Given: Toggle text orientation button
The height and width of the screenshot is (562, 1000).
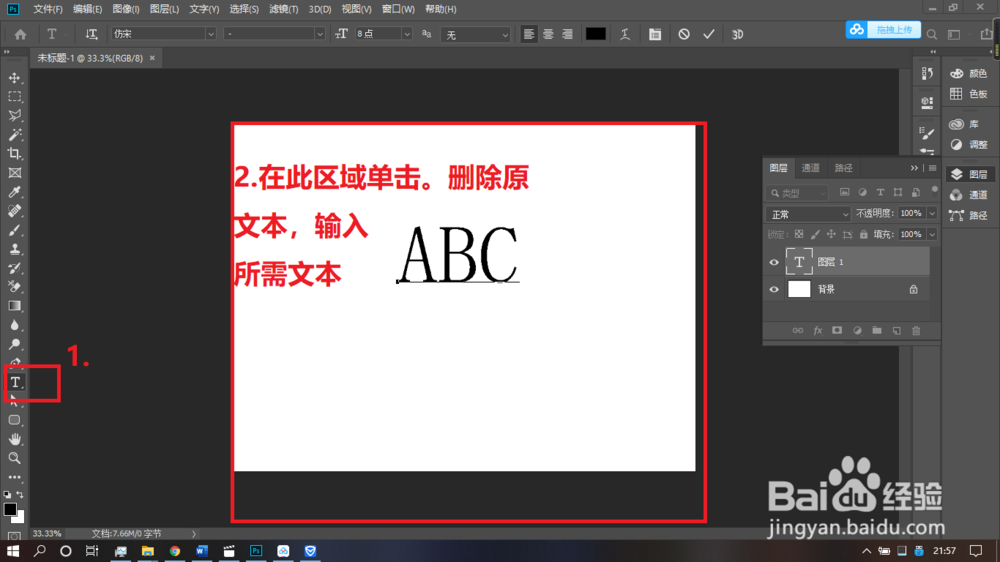Looking at the screenshot, I should point(91,34).
